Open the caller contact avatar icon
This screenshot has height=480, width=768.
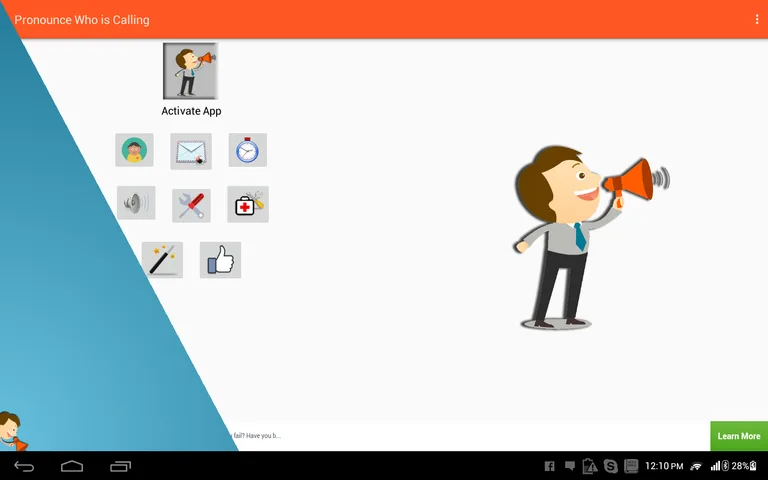tap(134, 150)
